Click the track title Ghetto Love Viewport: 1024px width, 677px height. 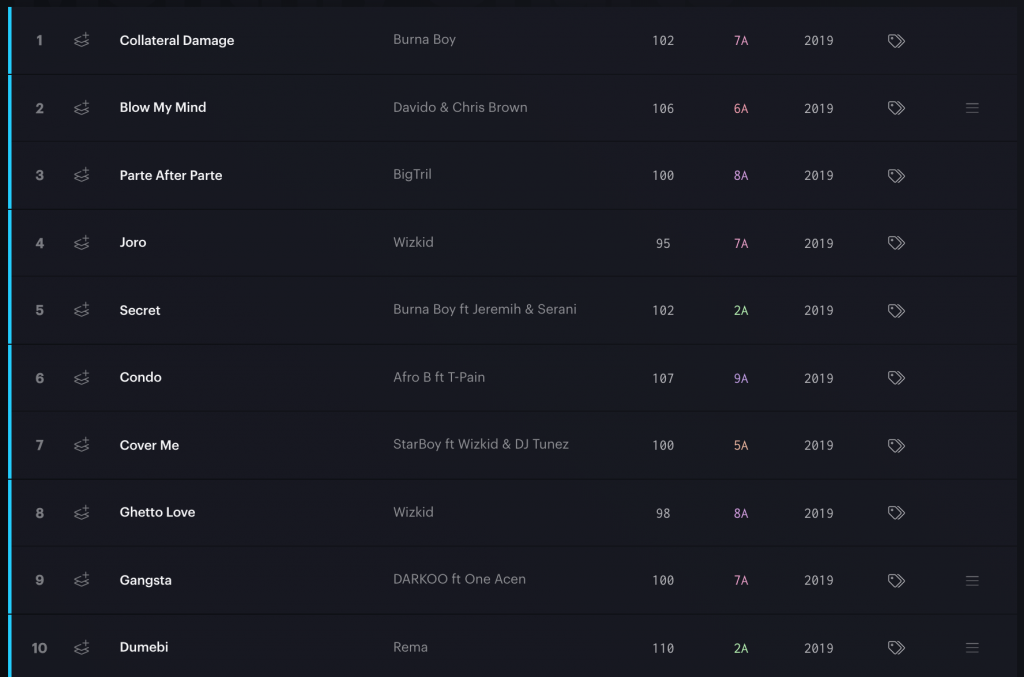pyautogui.click(x=157, y=512)
